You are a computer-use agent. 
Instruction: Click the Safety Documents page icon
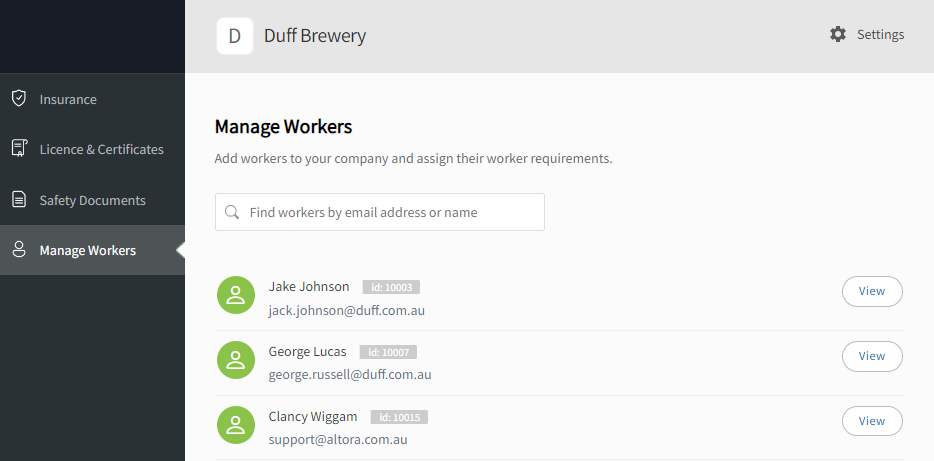click(18, 200)
